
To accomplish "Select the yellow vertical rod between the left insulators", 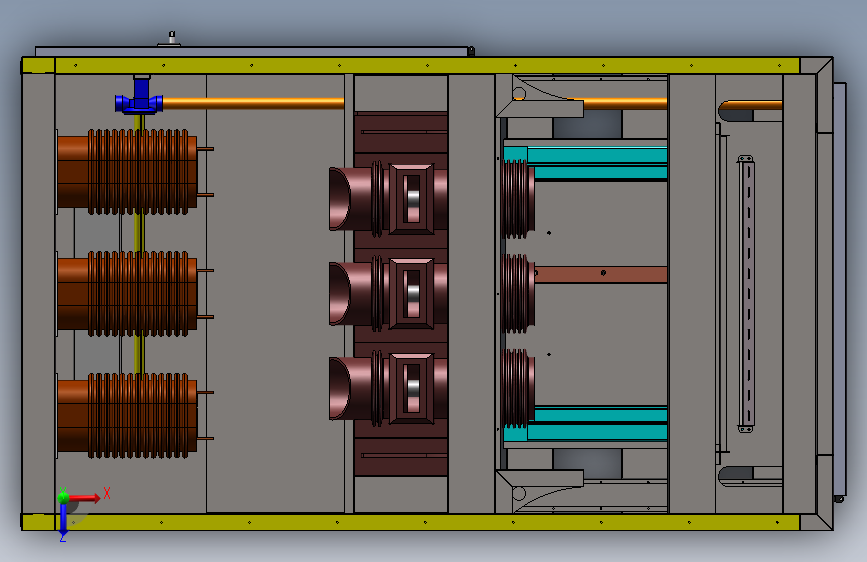I will 139,232.
